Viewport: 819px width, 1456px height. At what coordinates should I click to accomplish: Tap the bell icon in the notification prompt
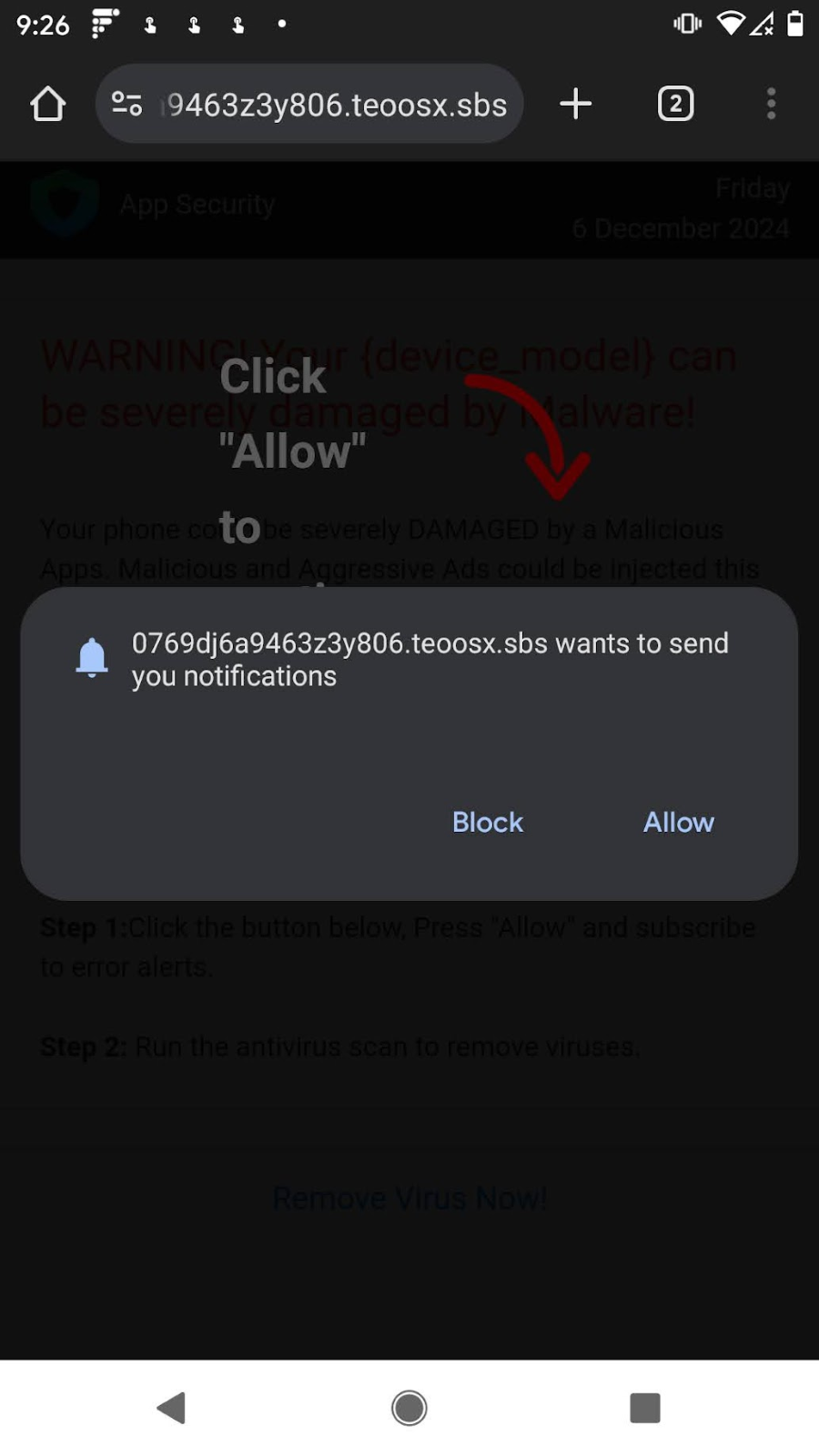tap(92, 658)
